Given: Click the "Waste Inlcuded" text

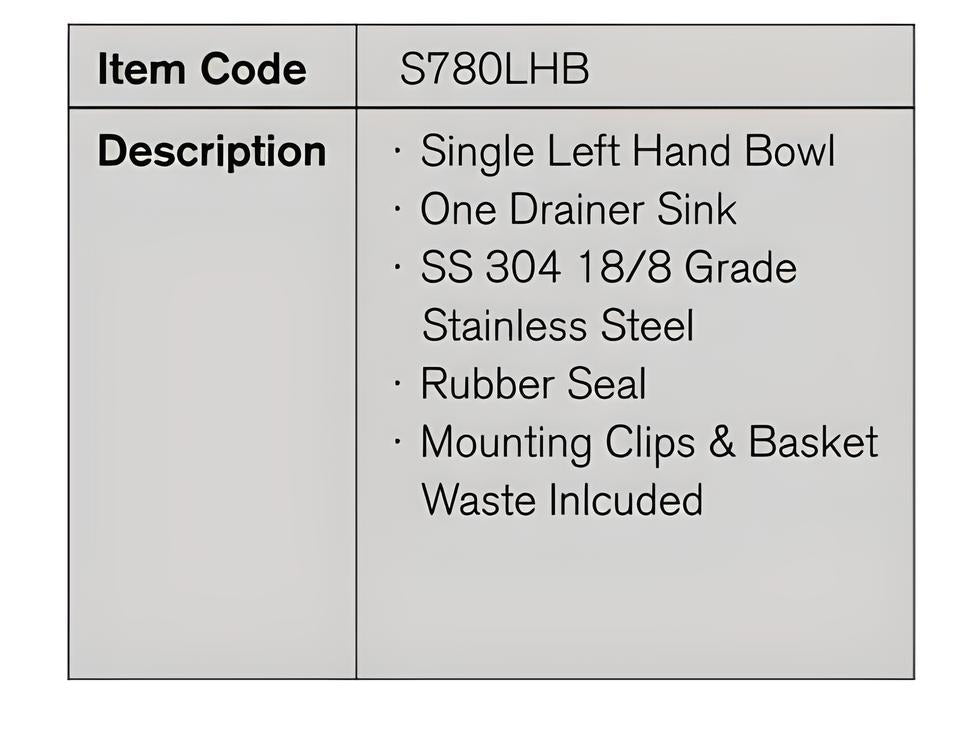Looking at the screenshot, I should click(562, 500).
